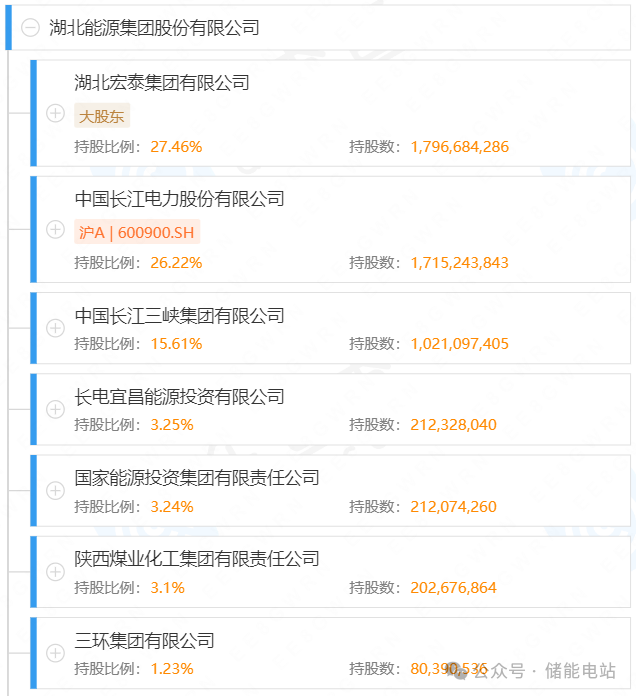Image resolution: width=636 pixels, height=696 pixels.
Task: Select the 中国长江三峡集团有限公司 company name
Action: click(180, 316)
